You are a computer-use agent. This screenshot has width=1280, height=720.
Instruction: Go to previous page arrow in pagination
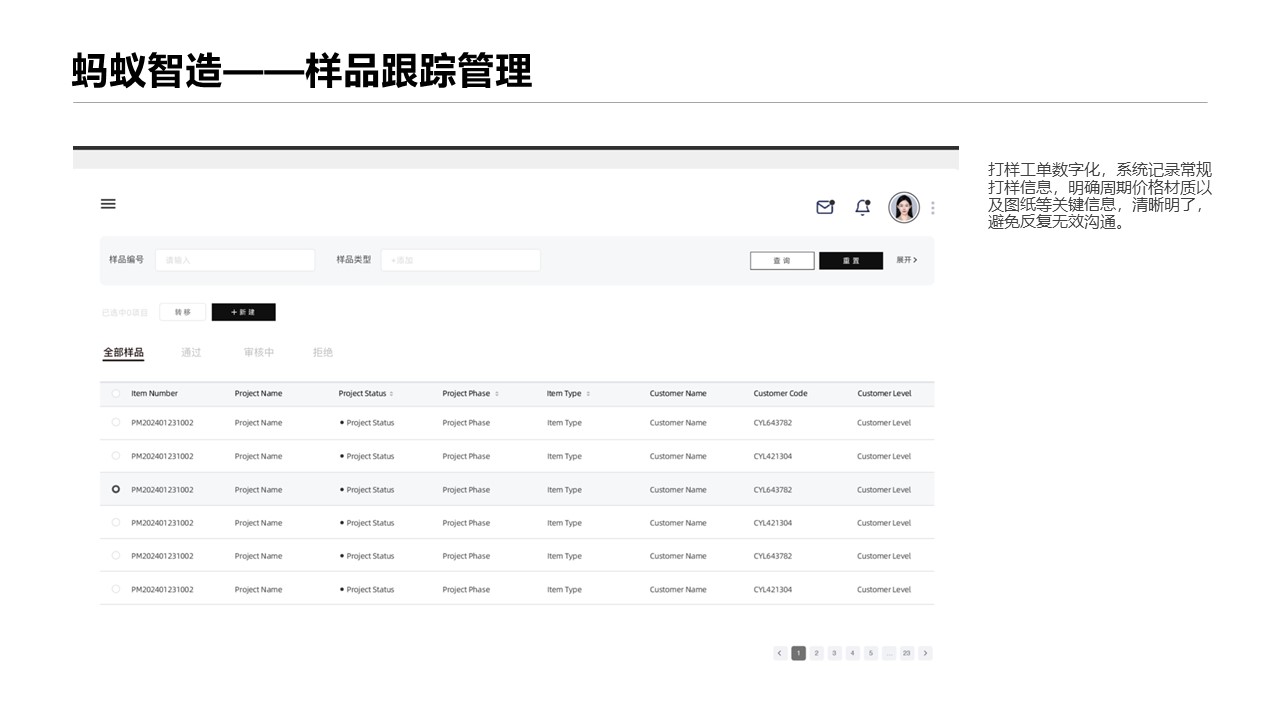(780, 653)
